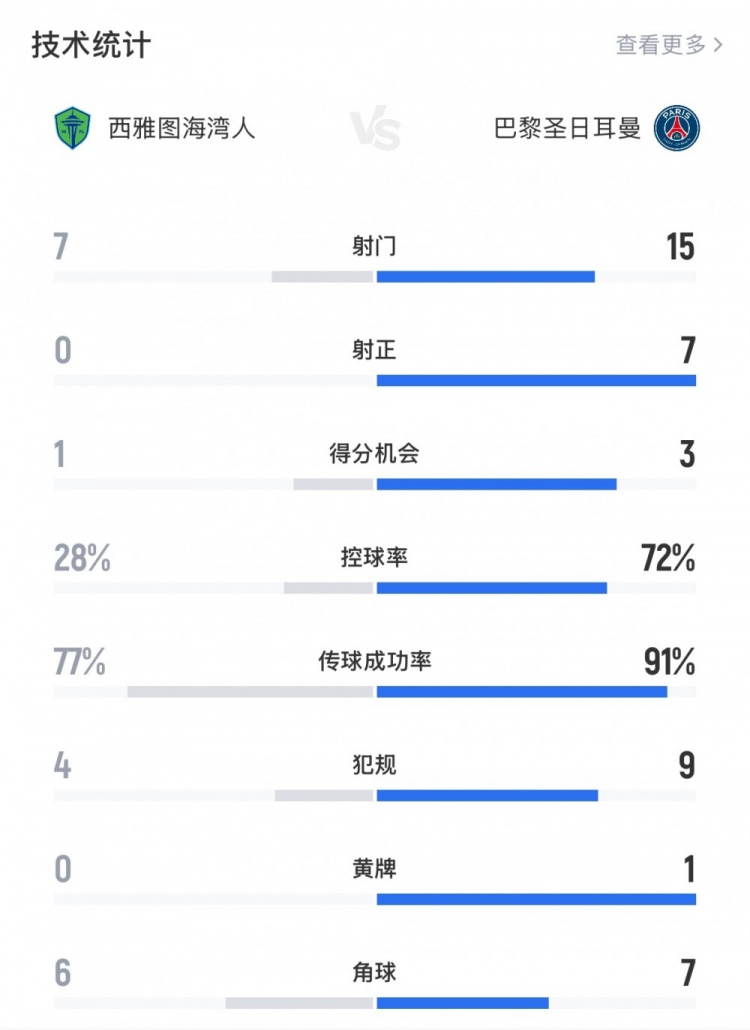Click the 犯规 stat label

(x=374, y=765)
